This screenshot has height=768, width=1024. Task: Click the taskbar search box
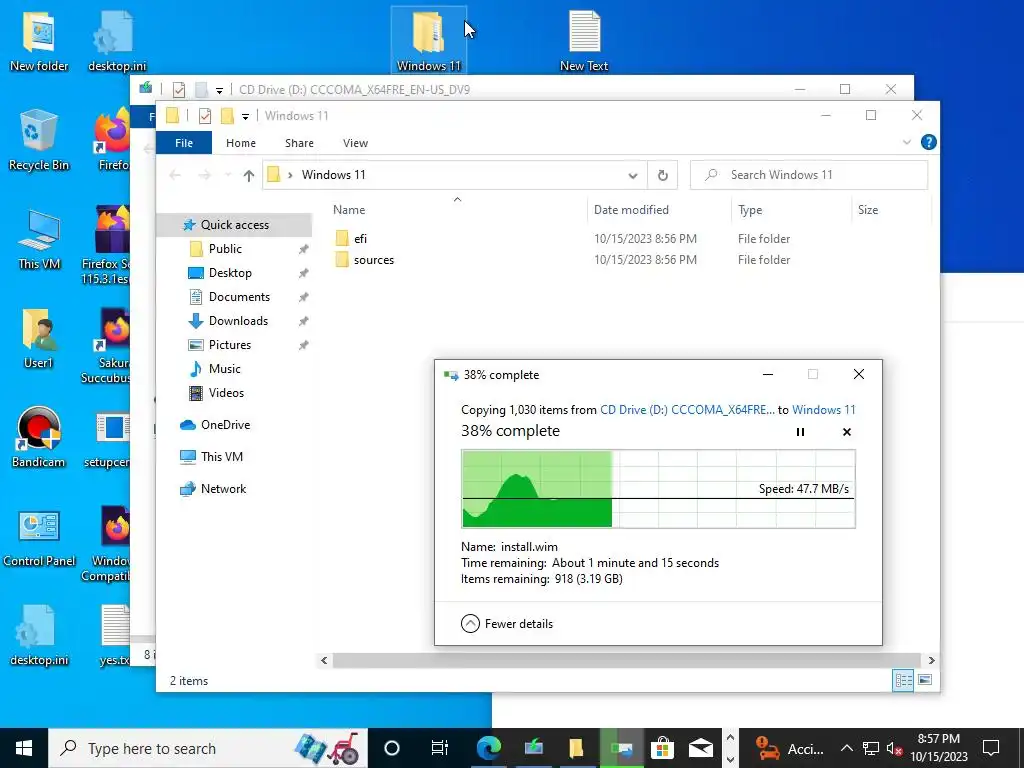coord(208,748)
